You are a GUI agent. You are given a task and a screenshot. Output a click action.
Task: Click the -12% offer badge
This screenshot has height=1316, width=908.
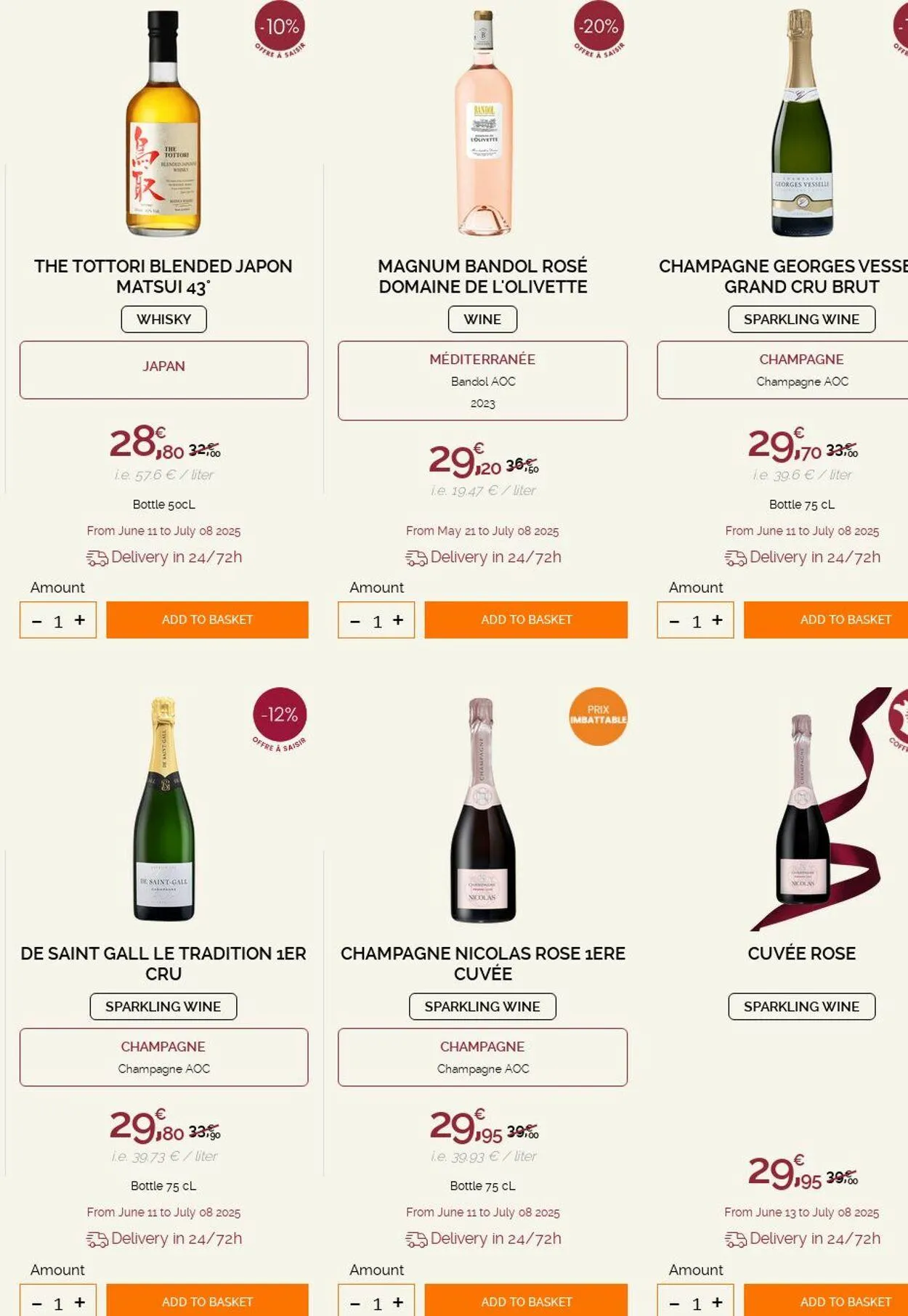coord(280,715)
